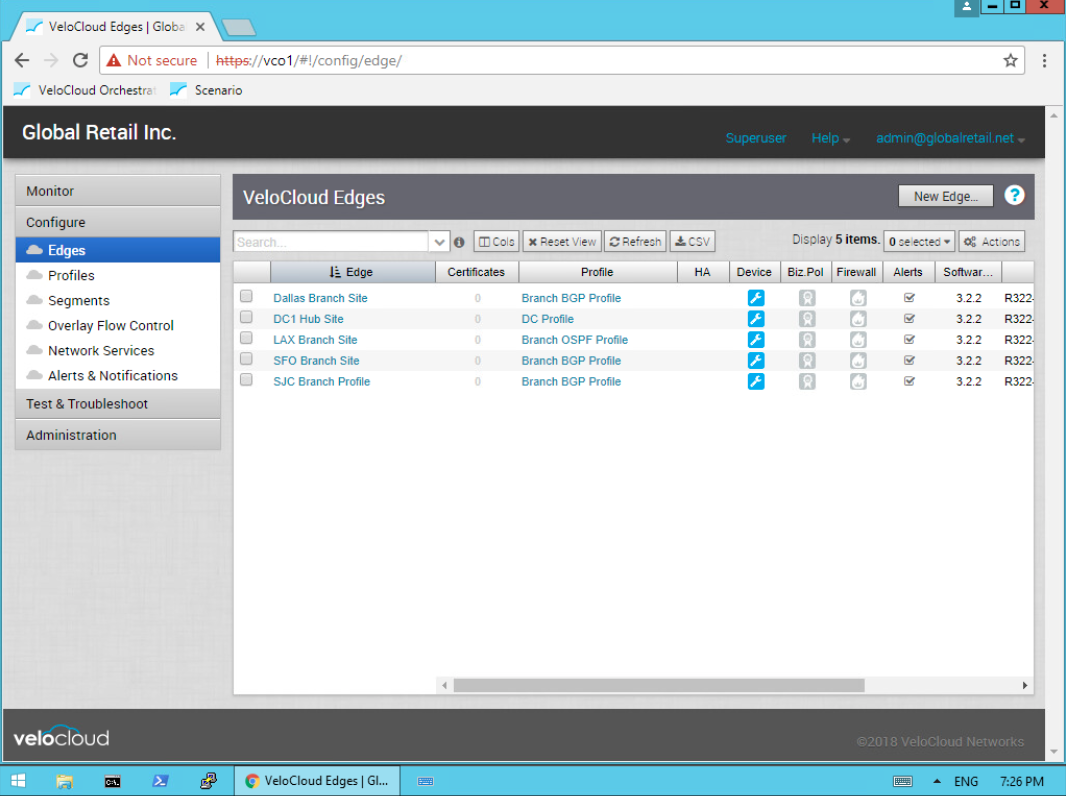Open Device settings icon for DC1 Hub Site
This screenshot has width=1066, height=796.
tap(755, 319)
